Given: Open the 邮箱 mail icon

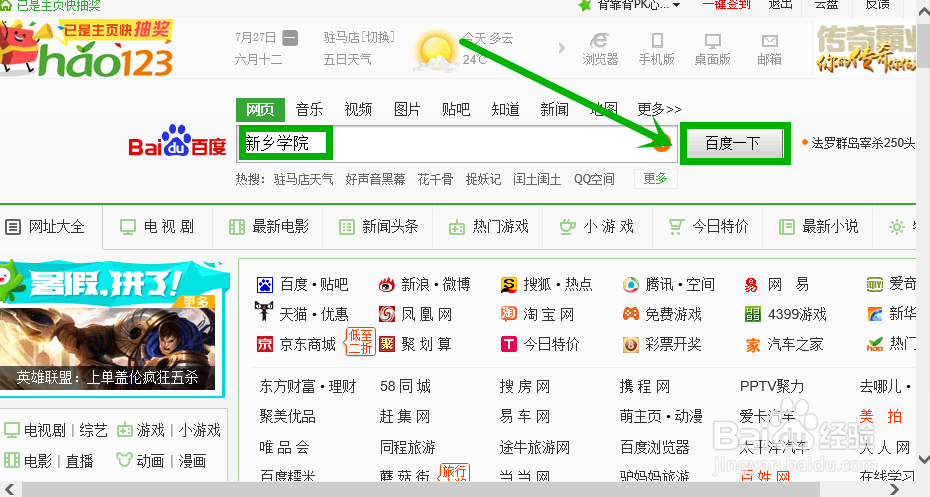Looking at the screenshot, I should (x=769, y=48).
